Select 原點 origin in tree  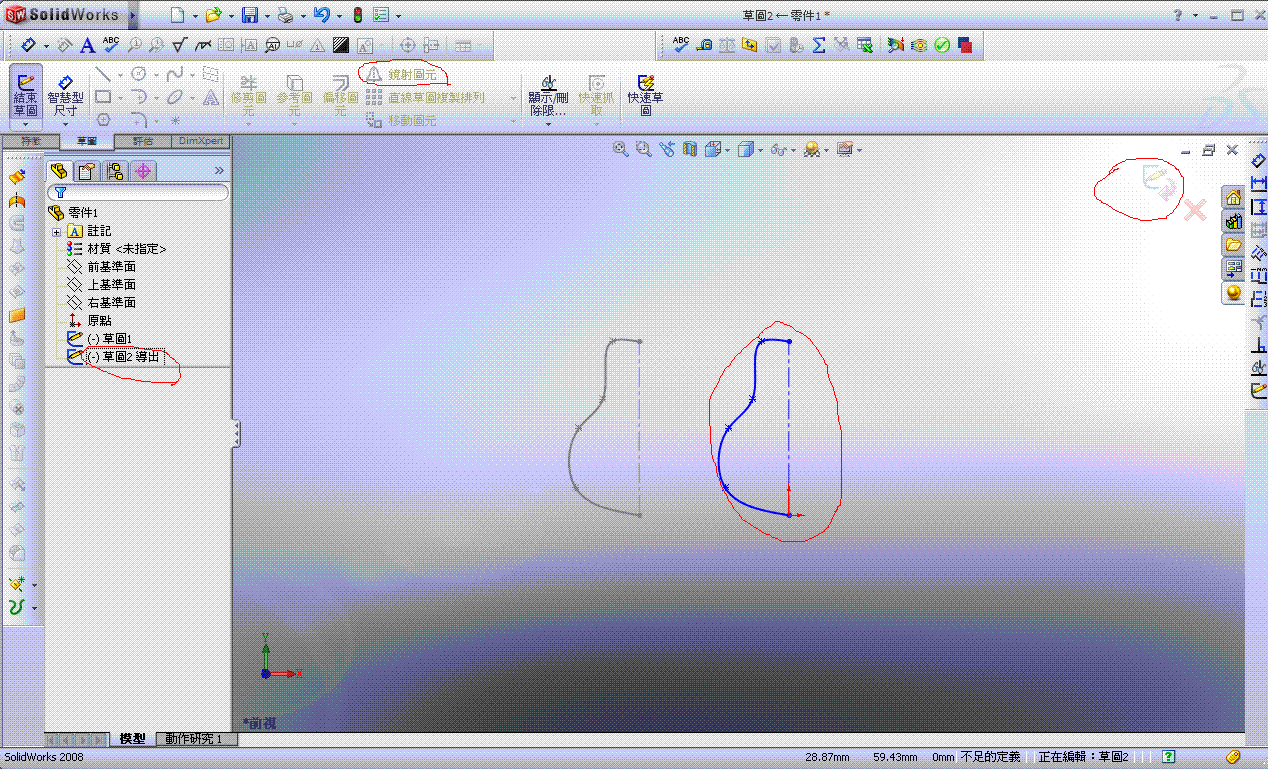coord(89,321)
